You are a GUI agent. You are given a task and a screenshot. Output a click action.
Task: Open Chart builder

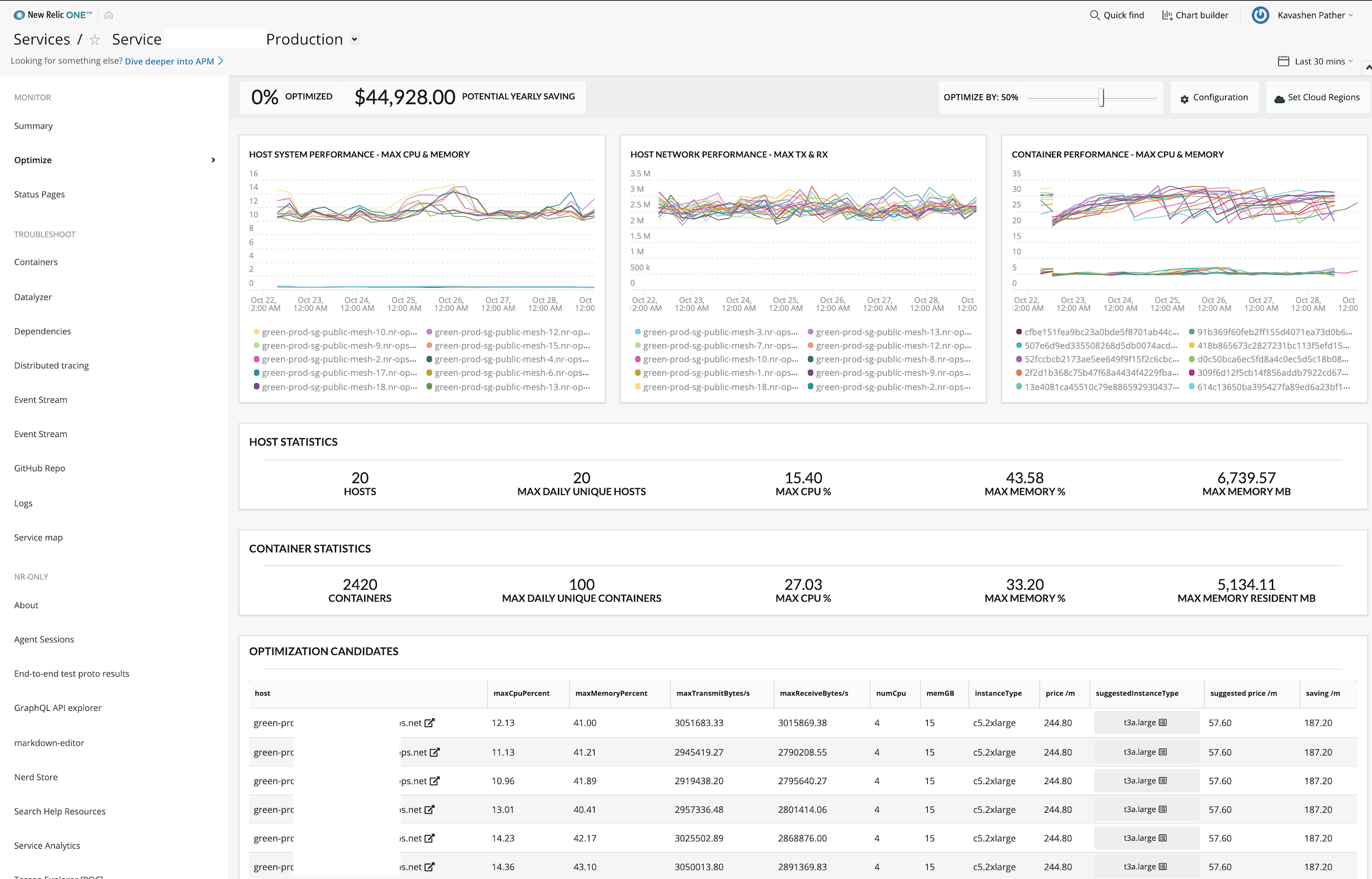point(1195,15)
